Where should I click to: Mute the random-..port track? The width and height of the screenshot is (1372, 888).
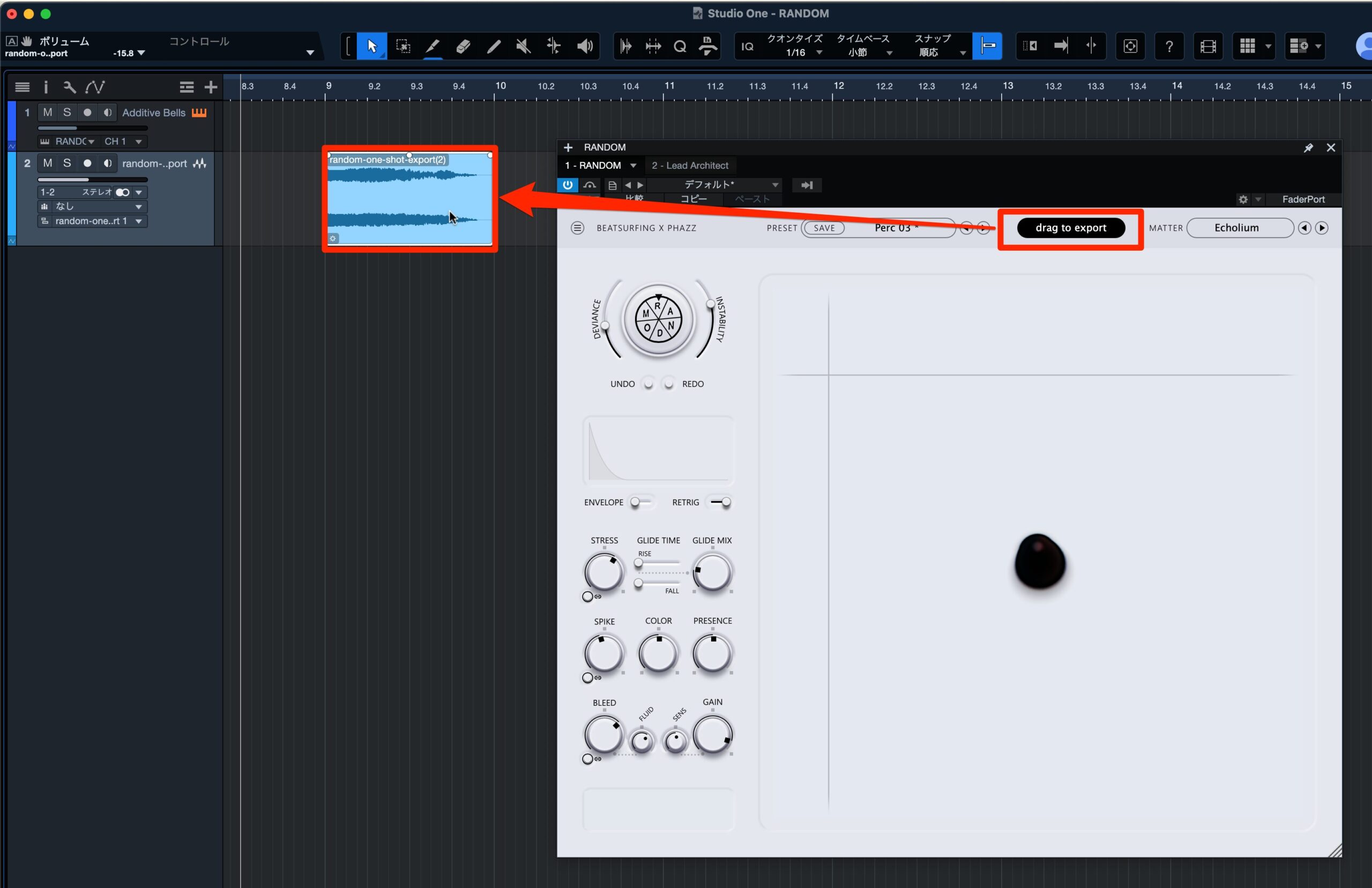pyautogui.click(x=48, y=163)
